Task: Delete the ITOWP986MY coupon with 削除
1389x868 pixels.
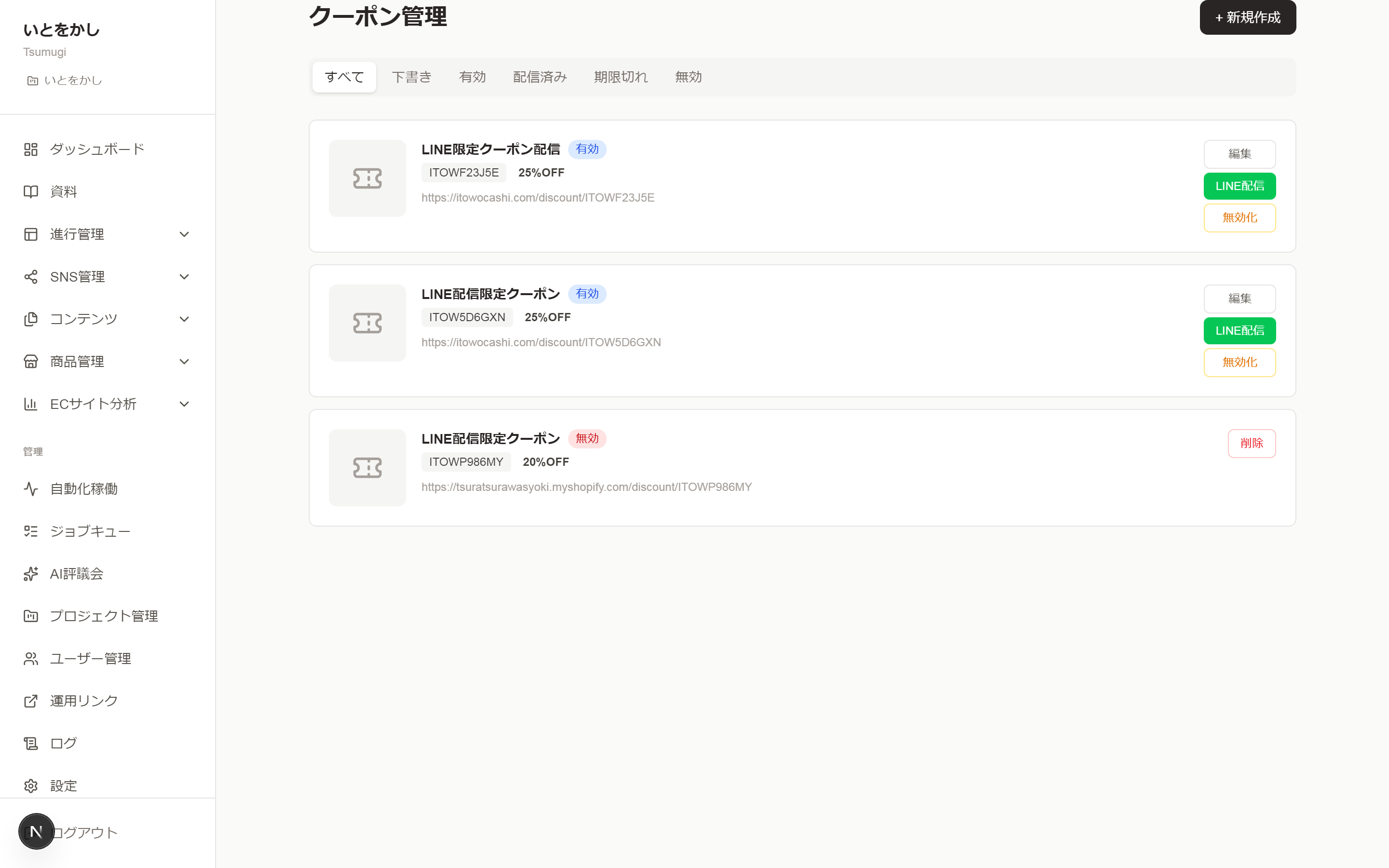Action: click(1252, 444)
